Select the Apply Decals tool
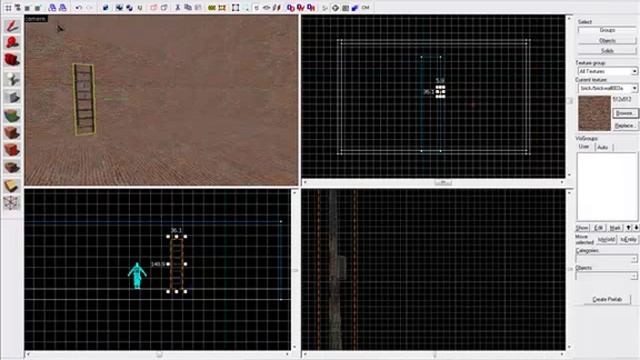 point(12,150)
